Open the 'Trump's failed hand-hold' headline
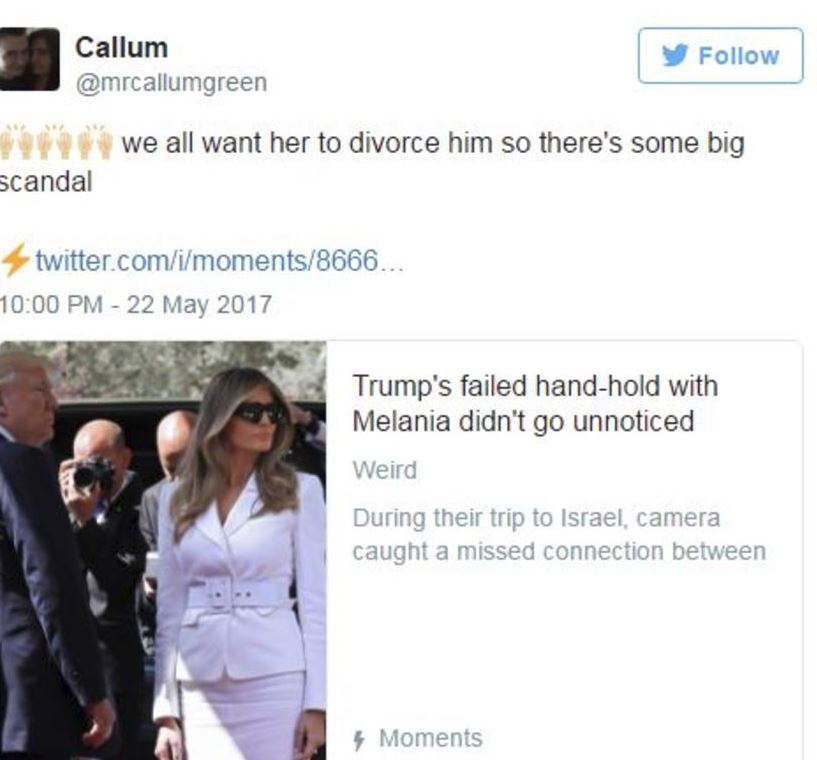The height and width of the screenshot is (760, 817). coord(535,403)
